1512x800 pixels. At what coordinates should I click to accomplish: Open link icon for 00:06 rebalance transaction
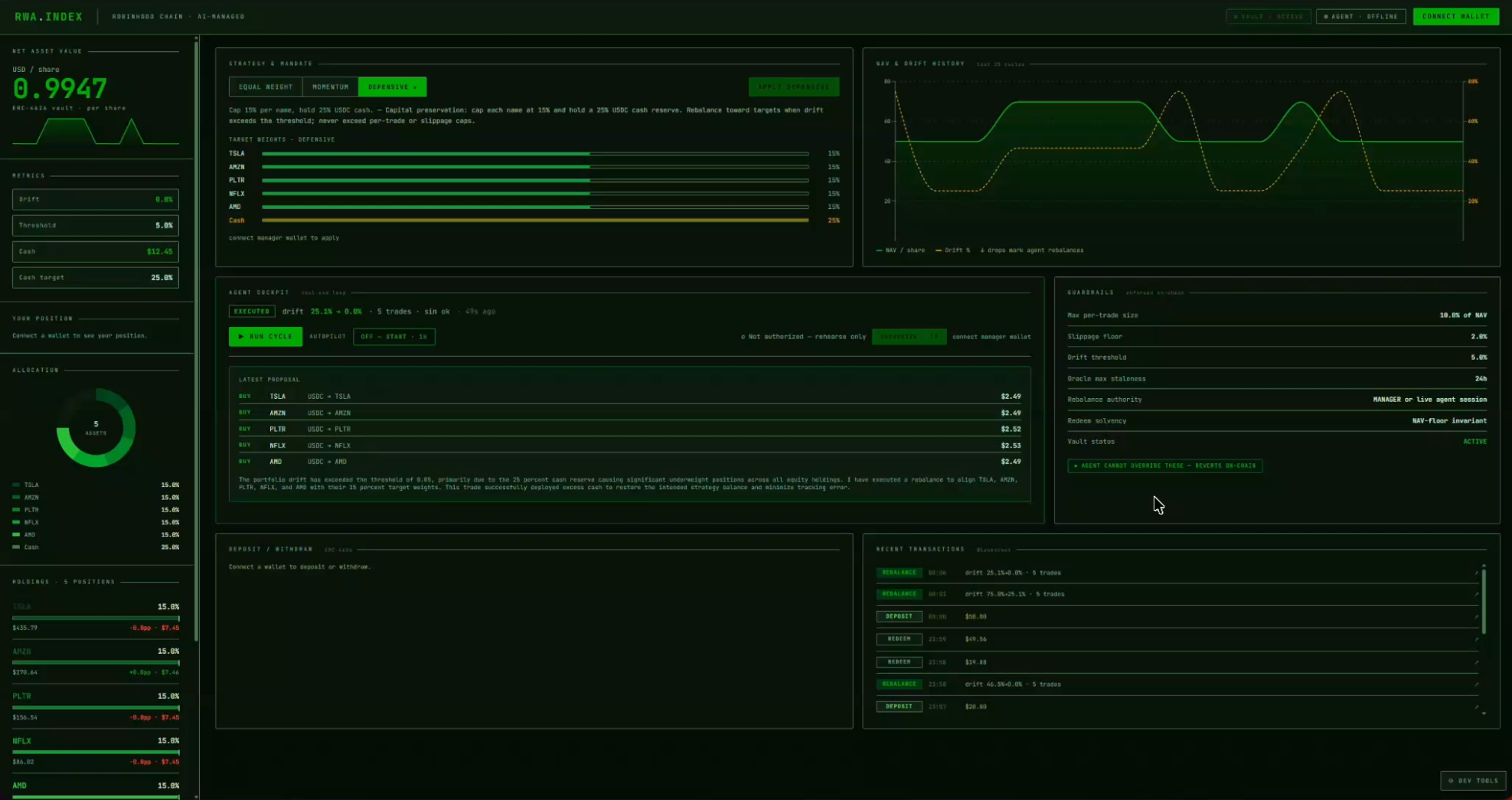(1476, 573)
